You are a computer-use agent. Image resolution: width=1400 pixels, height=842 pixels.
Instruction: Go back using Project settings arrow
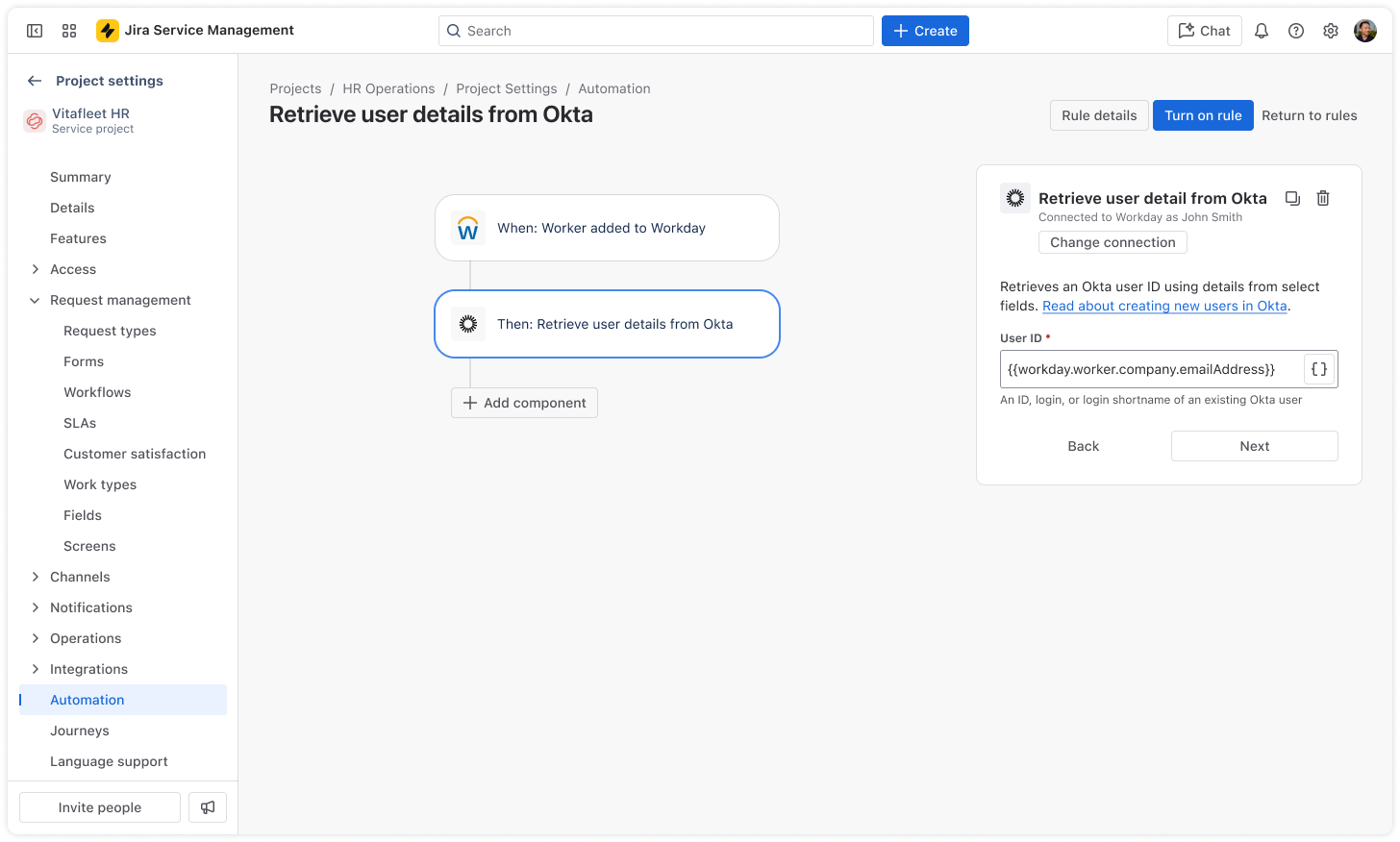(x=35, y=81)
